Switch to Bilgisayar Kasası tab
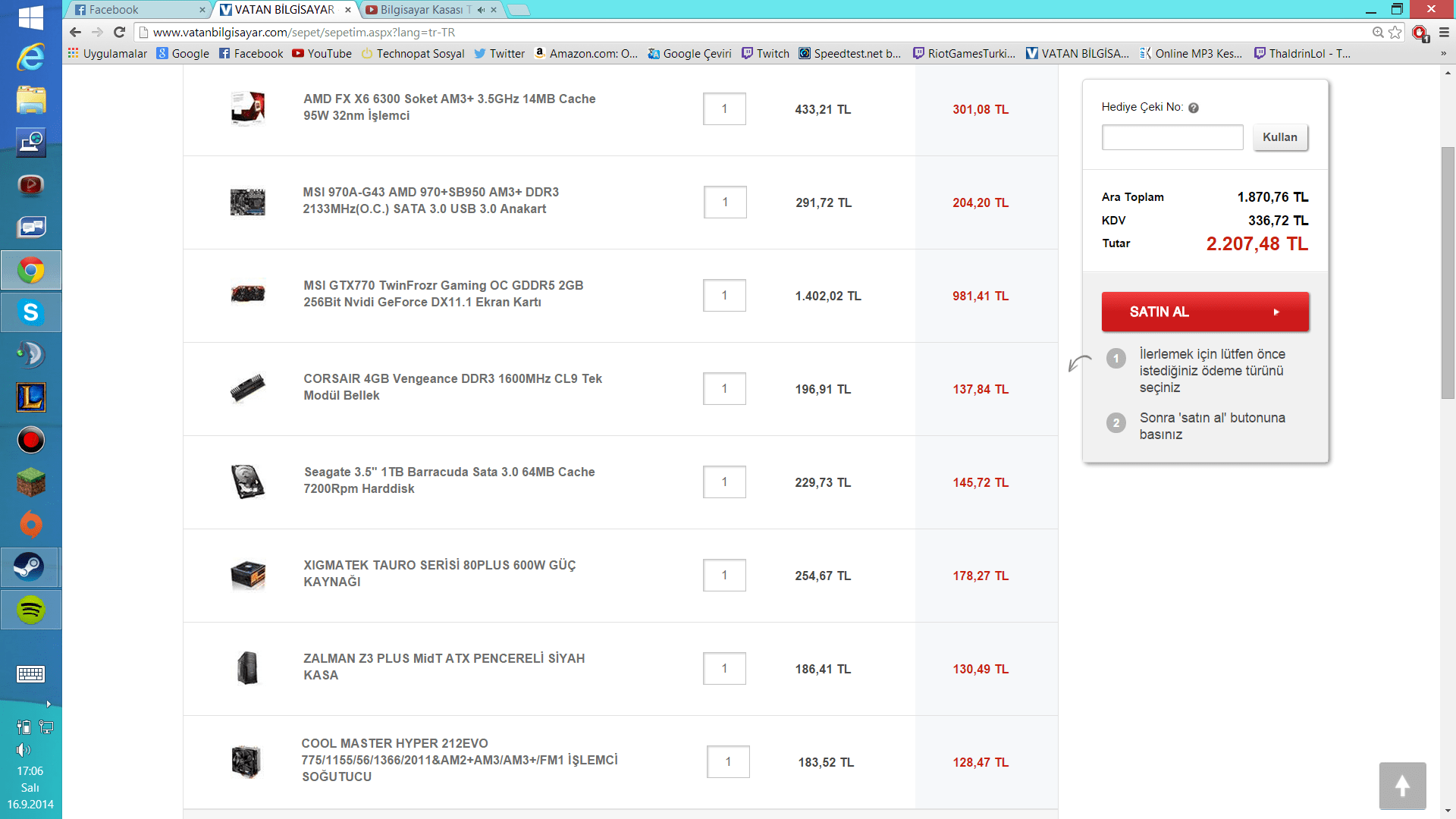Image resolution: width=1456 pixels, height=819 pixels. [421, 10]
